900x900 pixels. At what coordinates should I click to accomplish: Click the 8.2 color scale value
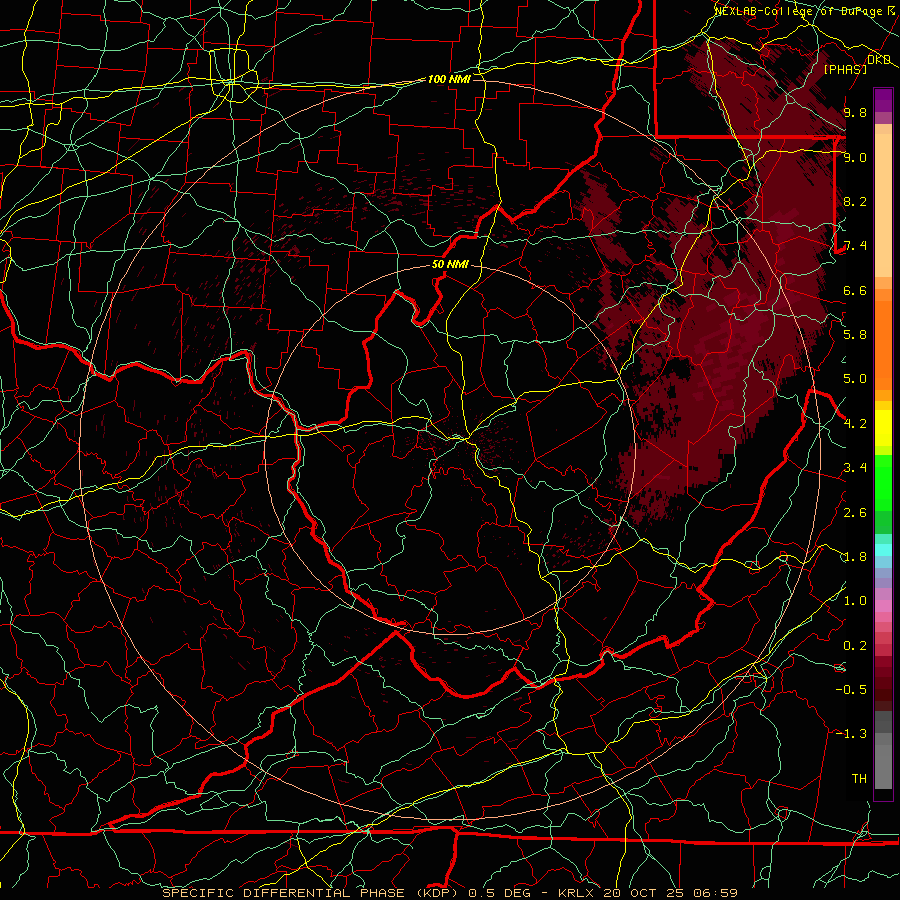click(x=855, y=201)
